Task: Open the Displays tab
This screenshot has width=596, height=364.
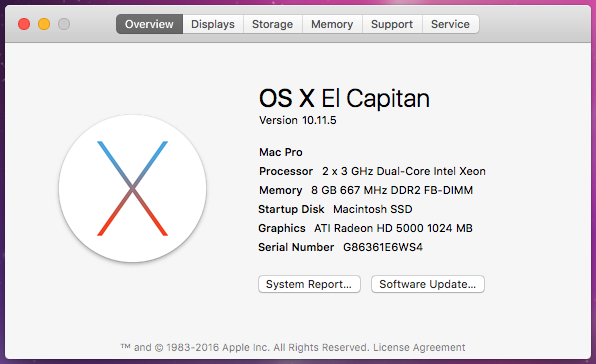Action: [x=213, y=24]
